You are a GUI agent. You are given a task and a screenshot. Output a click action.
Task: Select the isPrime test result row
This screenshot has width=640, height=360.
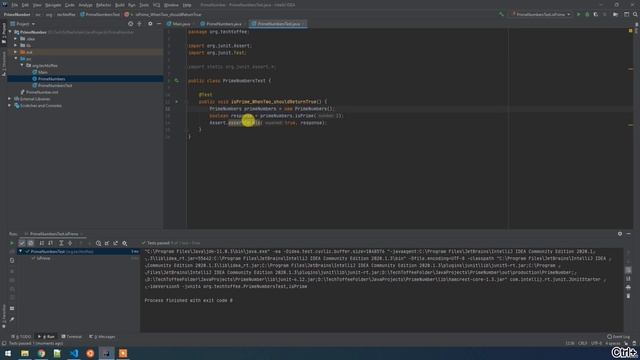(79, 258)
